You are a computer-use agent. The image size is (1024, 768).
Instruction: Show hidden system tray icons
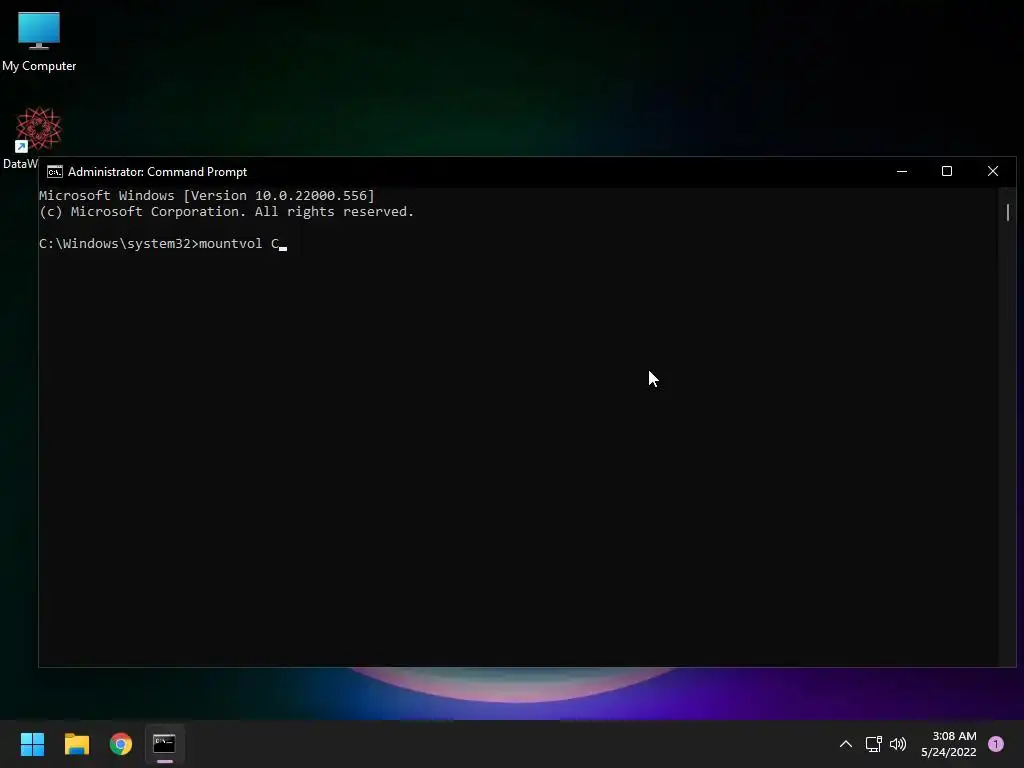pyautogui.click(x=846, y=744)
